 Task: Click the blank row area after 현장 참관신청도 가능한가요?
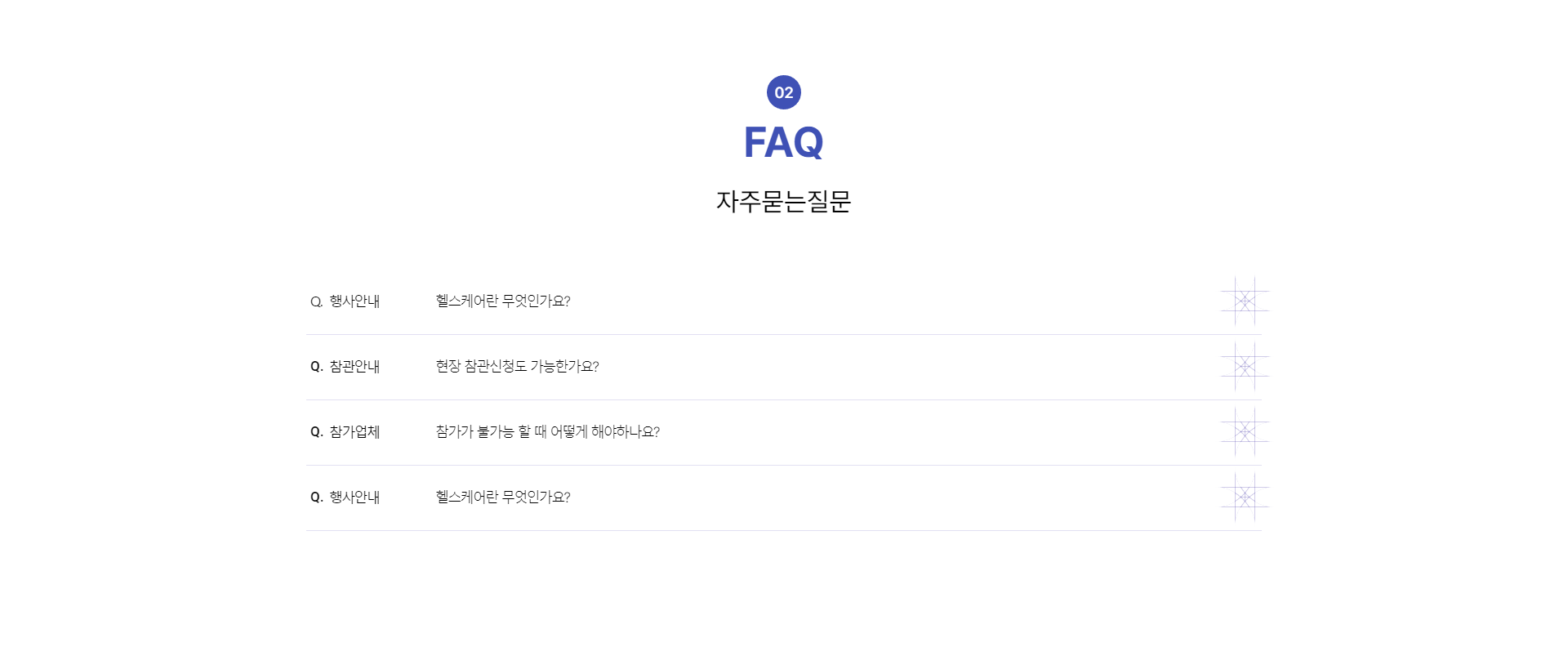pos(906,367)
